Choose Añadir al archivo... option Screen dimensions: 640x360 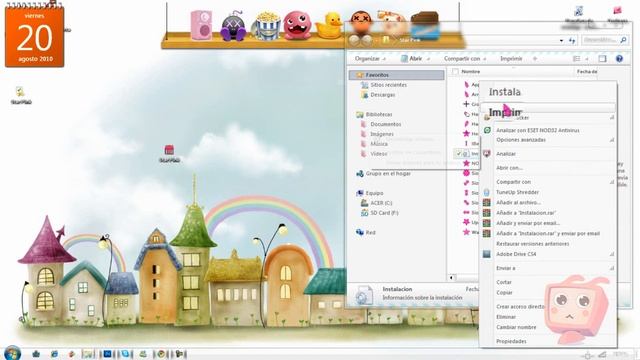coord(518,202)
